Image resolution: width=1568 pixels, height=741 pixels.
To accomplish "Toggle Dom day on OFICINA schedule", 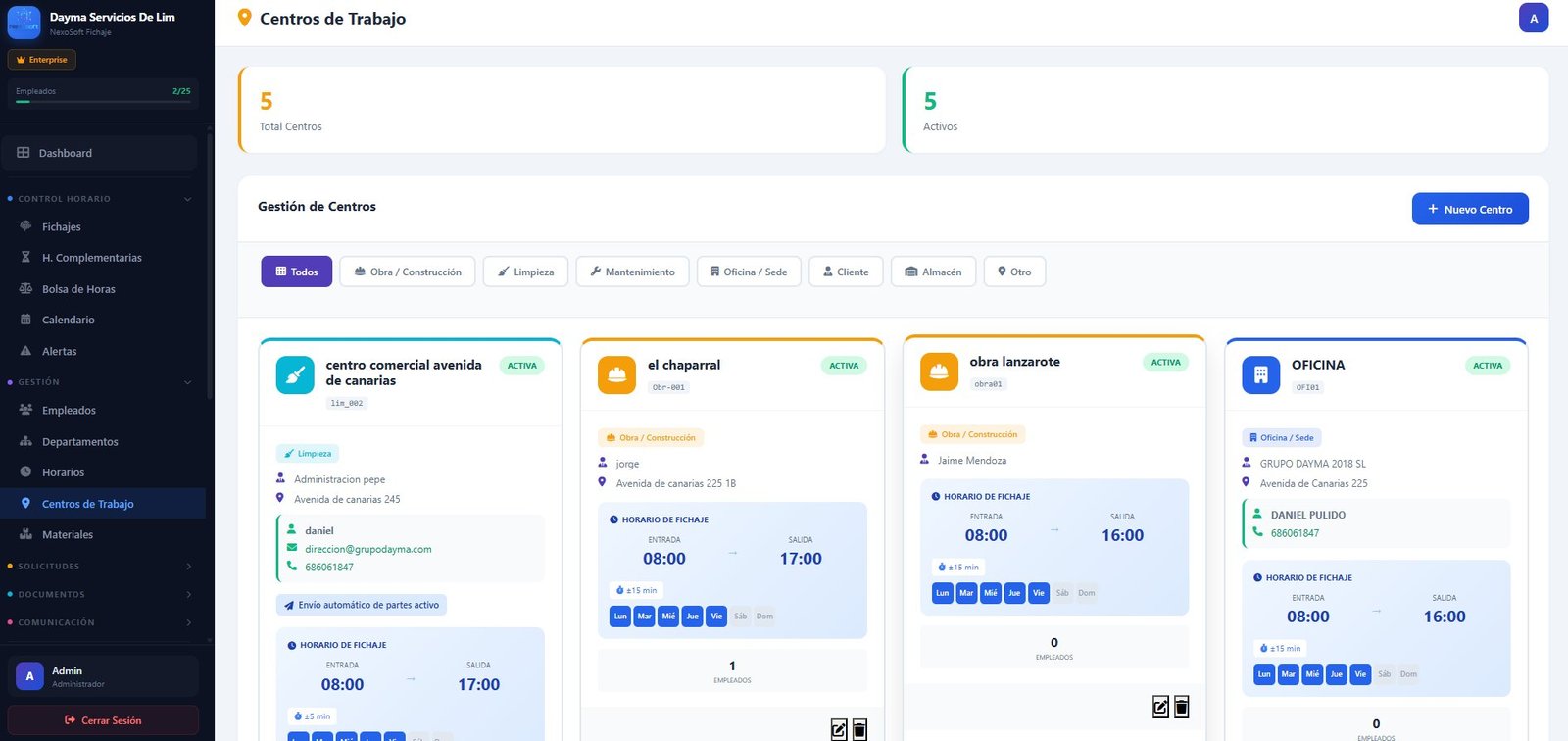I will pos(1408,674).
